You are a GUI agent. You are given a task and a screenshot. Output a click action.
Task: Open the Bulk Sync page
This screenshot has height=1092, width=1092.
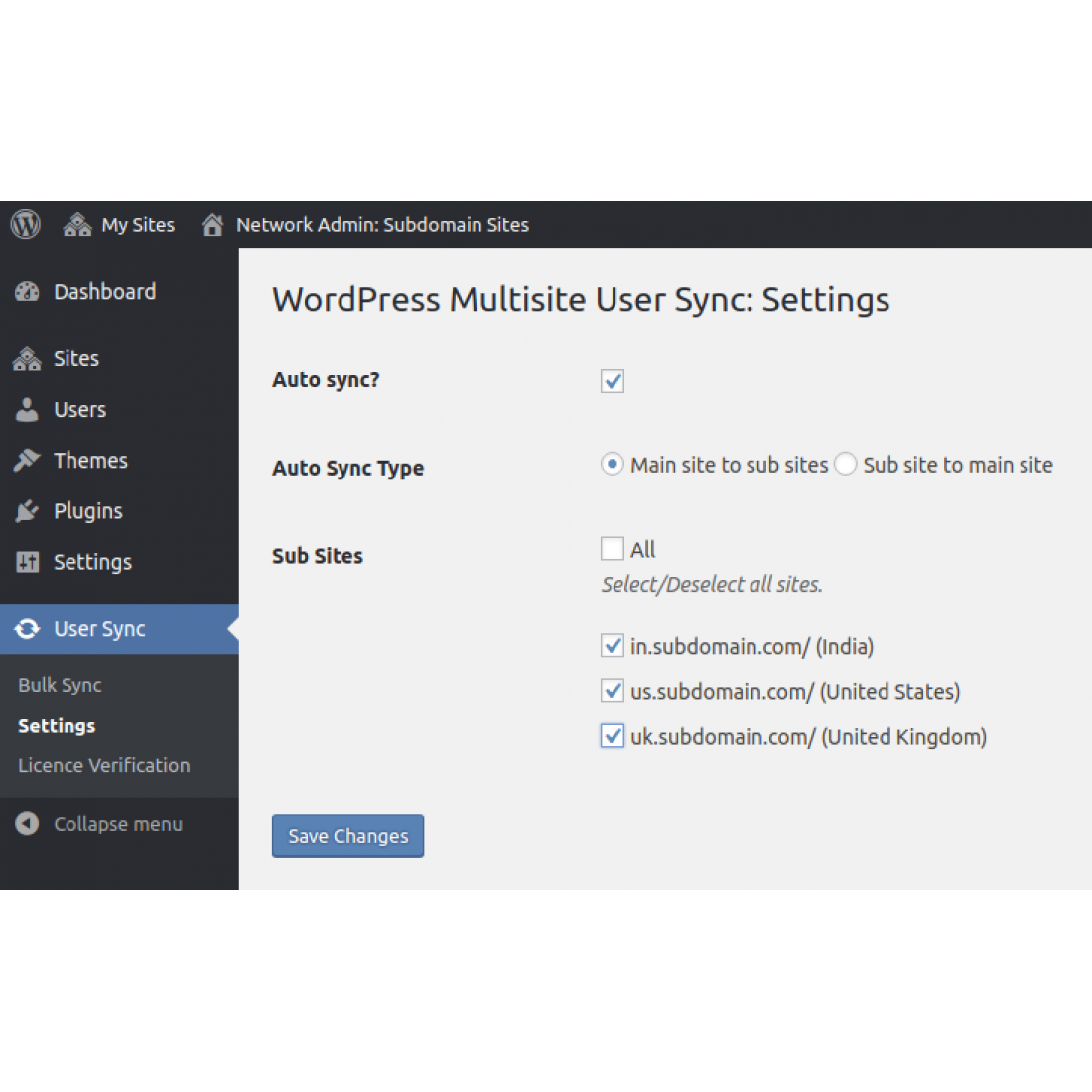[60, 685]
